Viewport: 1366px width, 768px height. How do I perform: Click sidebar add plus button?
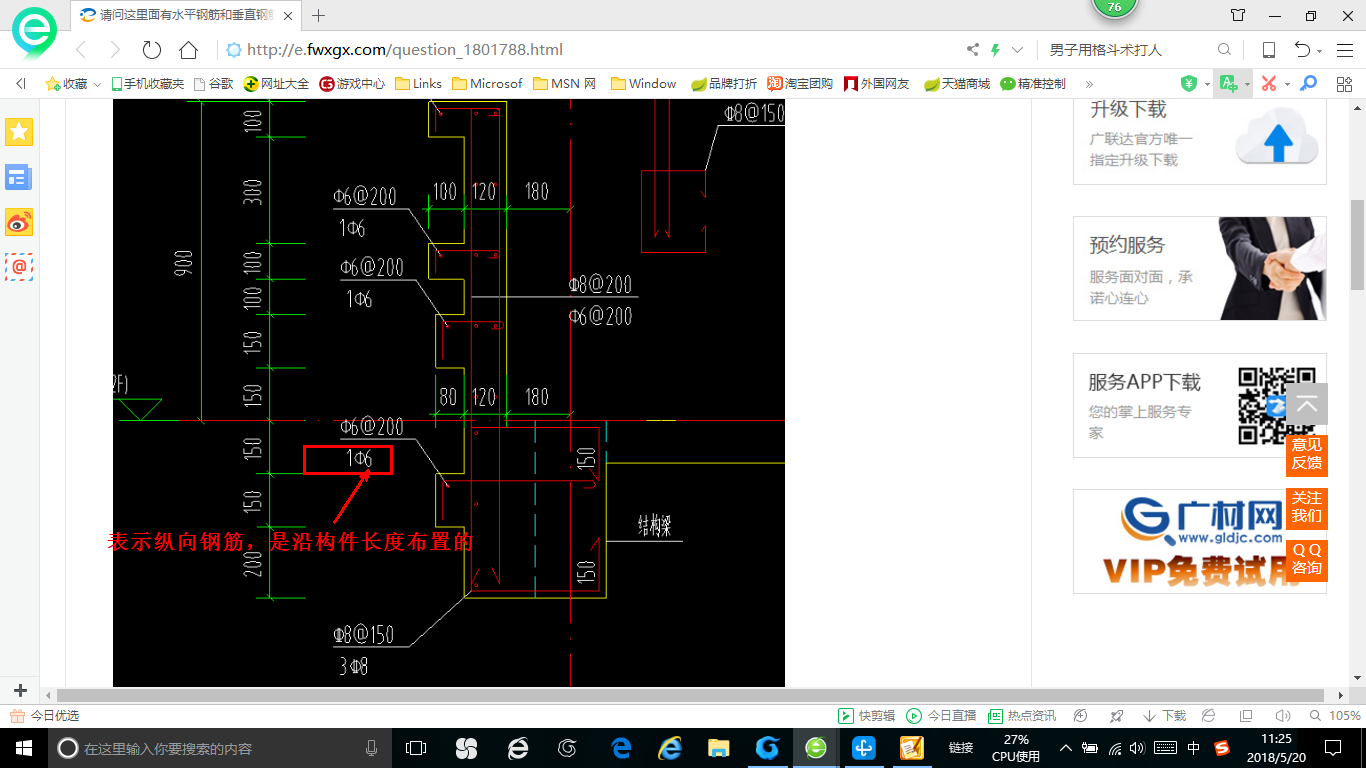click(20, 690)
